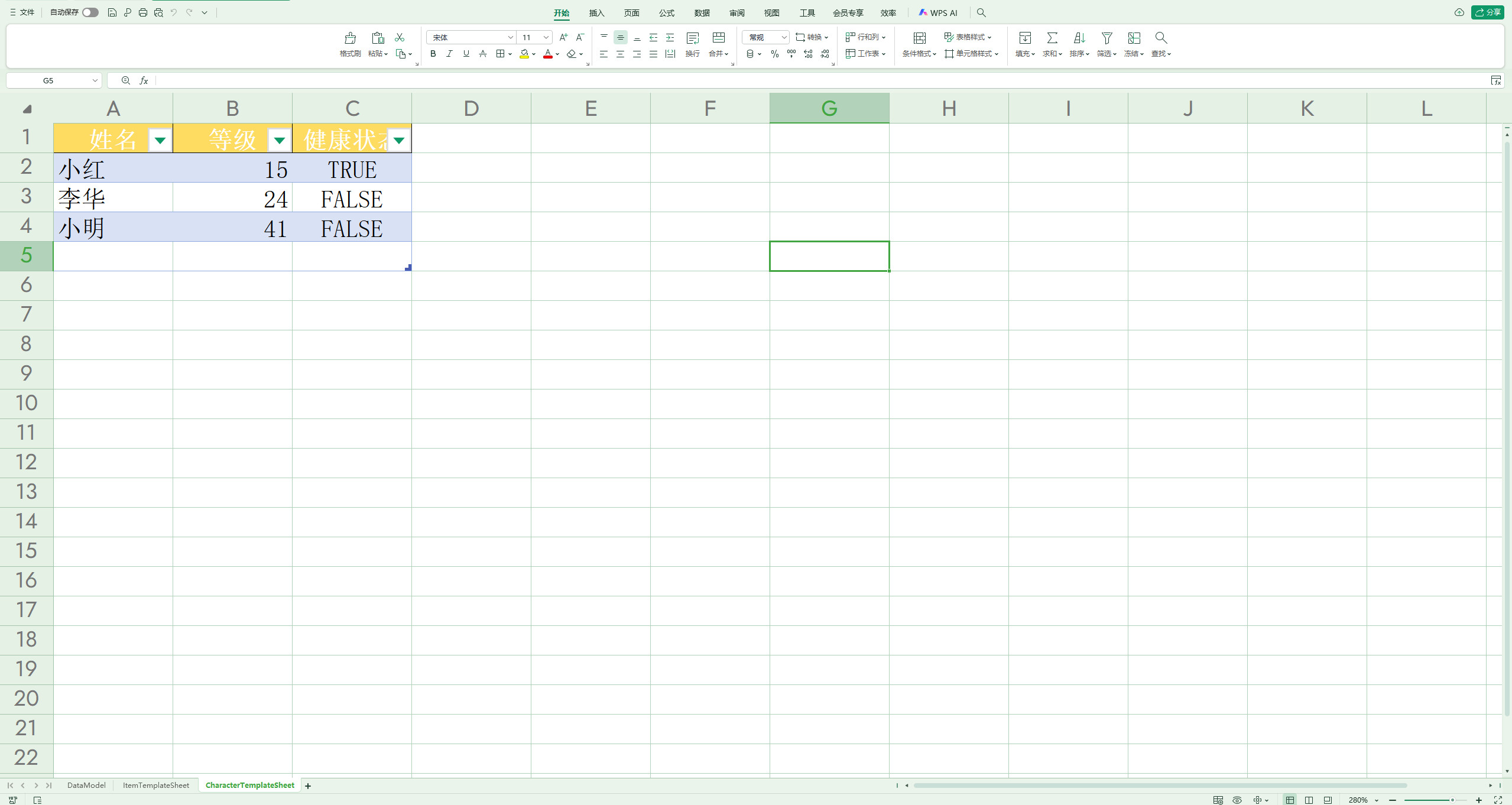Switch to the 数据 ribbon tab

(701, 12)
